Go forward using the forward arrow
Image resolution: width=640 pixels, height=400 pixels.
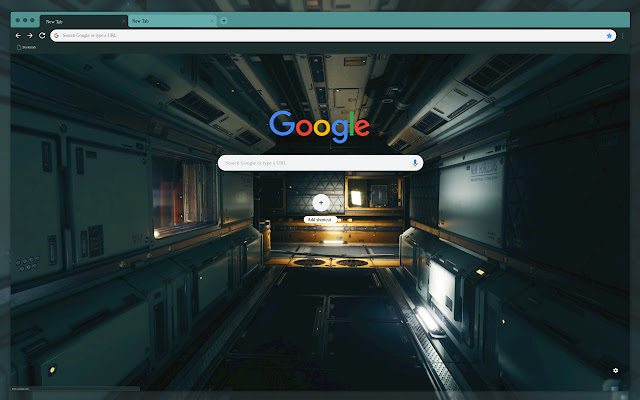click(30, 36)
